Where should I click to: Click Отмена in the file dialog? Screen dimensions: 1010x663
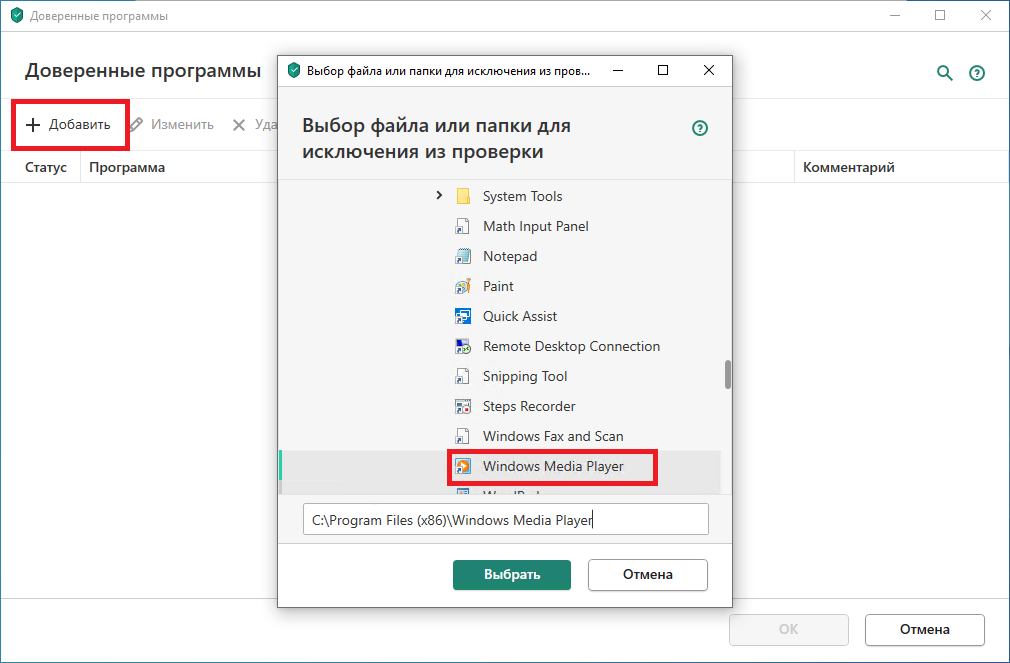click(647, 575)
